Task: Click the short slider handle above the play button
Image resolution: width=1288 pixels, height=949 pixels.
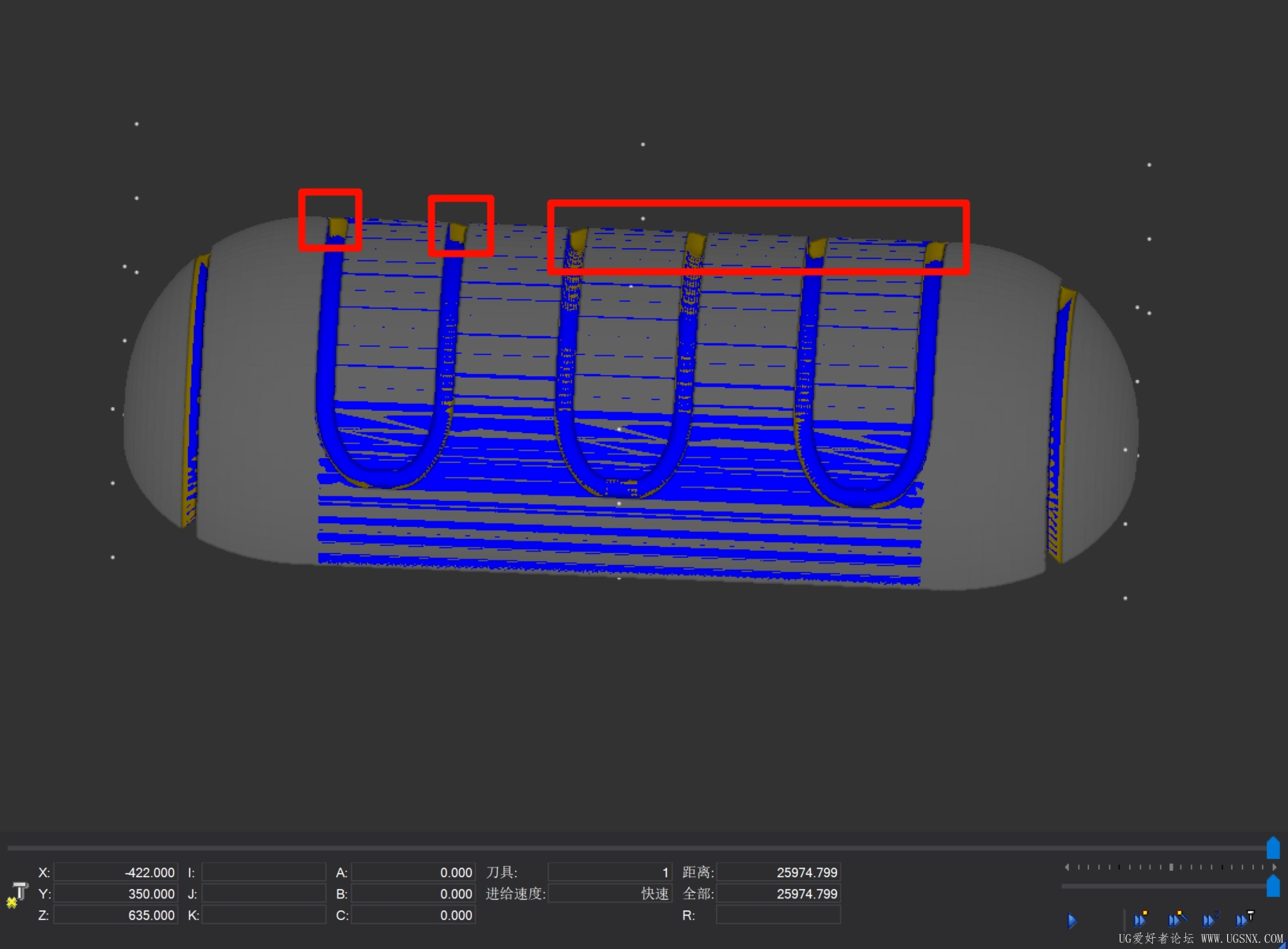Action: tap(1273, 886)
